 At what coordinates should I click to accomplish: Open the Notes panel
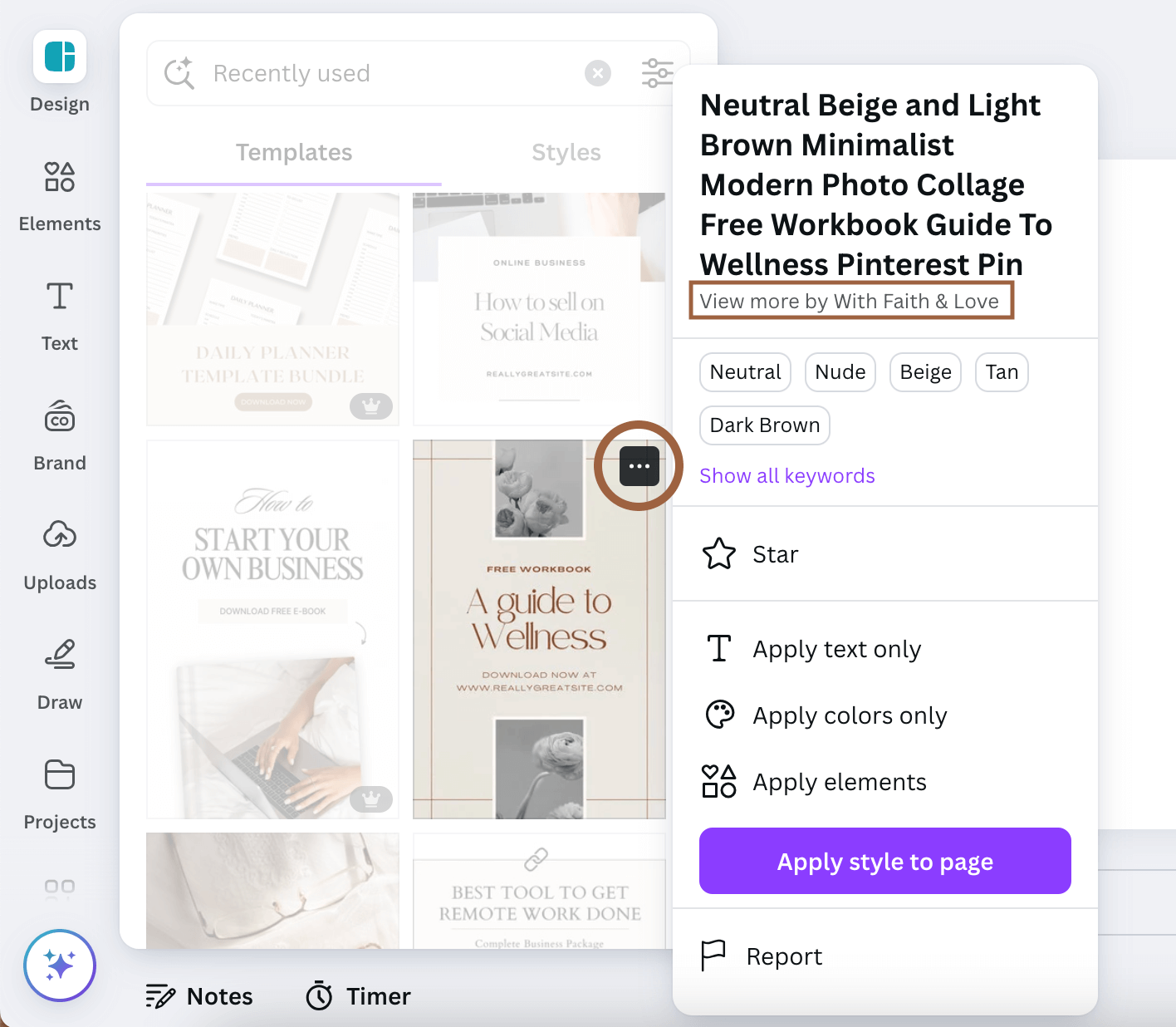click(x=199, y=995)
